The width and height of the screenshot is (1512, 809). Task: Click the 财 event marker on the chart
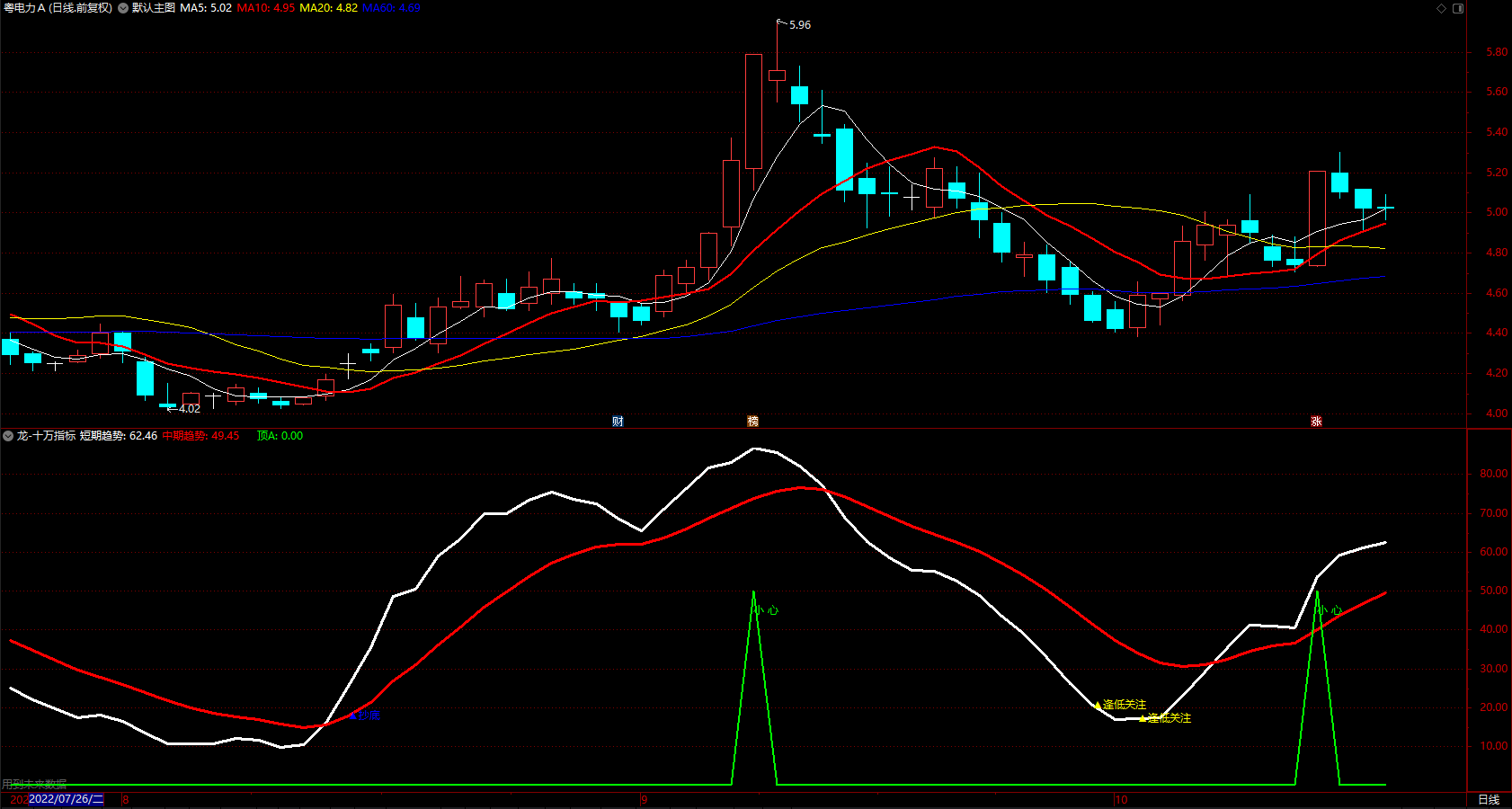pos(618,422)
